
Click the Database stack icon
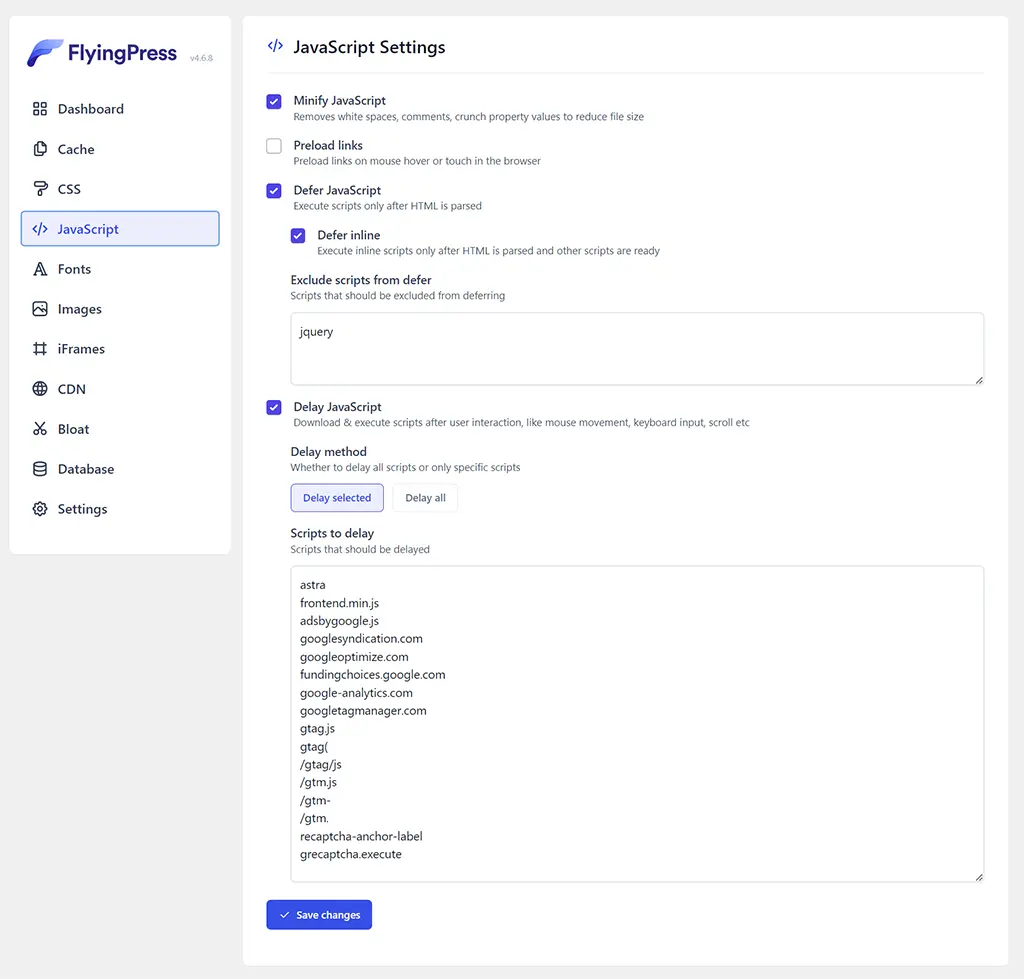pyautogui.click(x=41, y=469)
